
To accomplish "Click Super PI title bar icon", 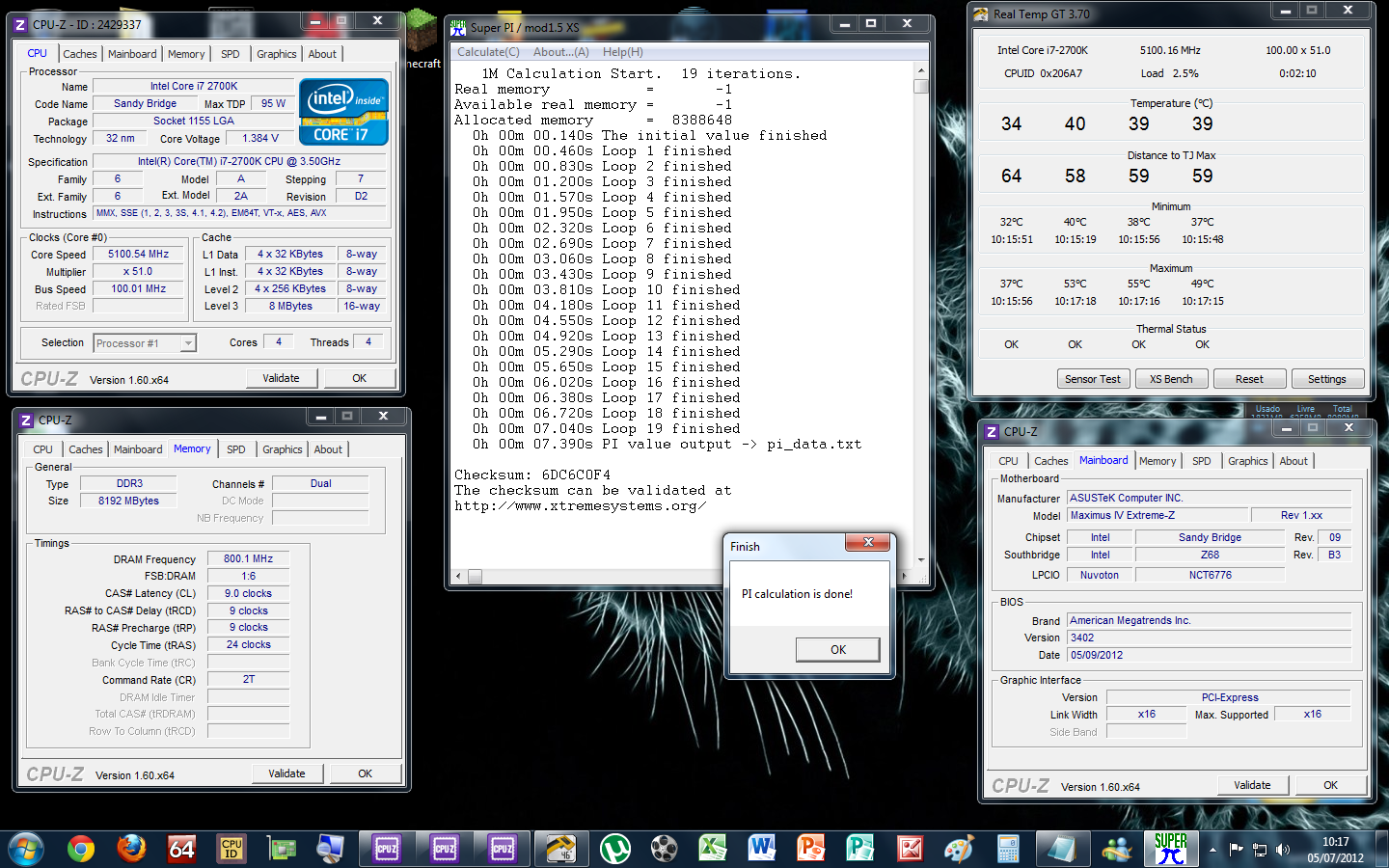I will pyautogui.click(x=458, y=27).
